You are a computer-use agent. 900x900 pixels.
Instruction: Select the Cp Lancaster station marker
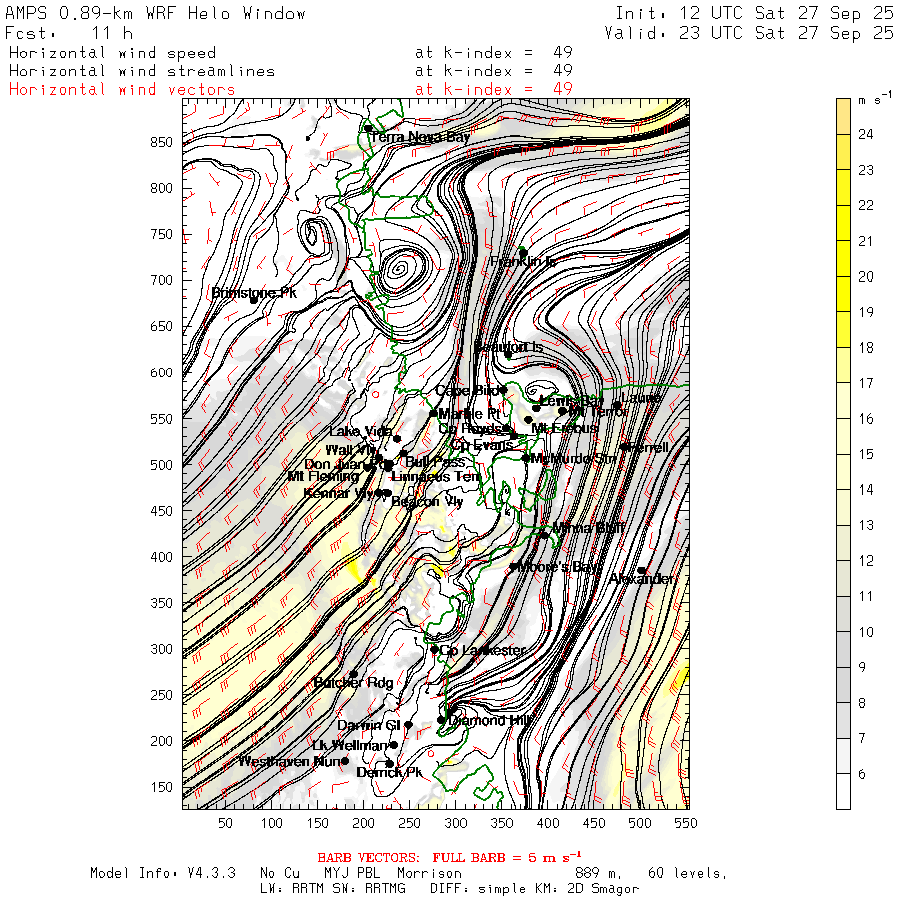pos(434,649)
